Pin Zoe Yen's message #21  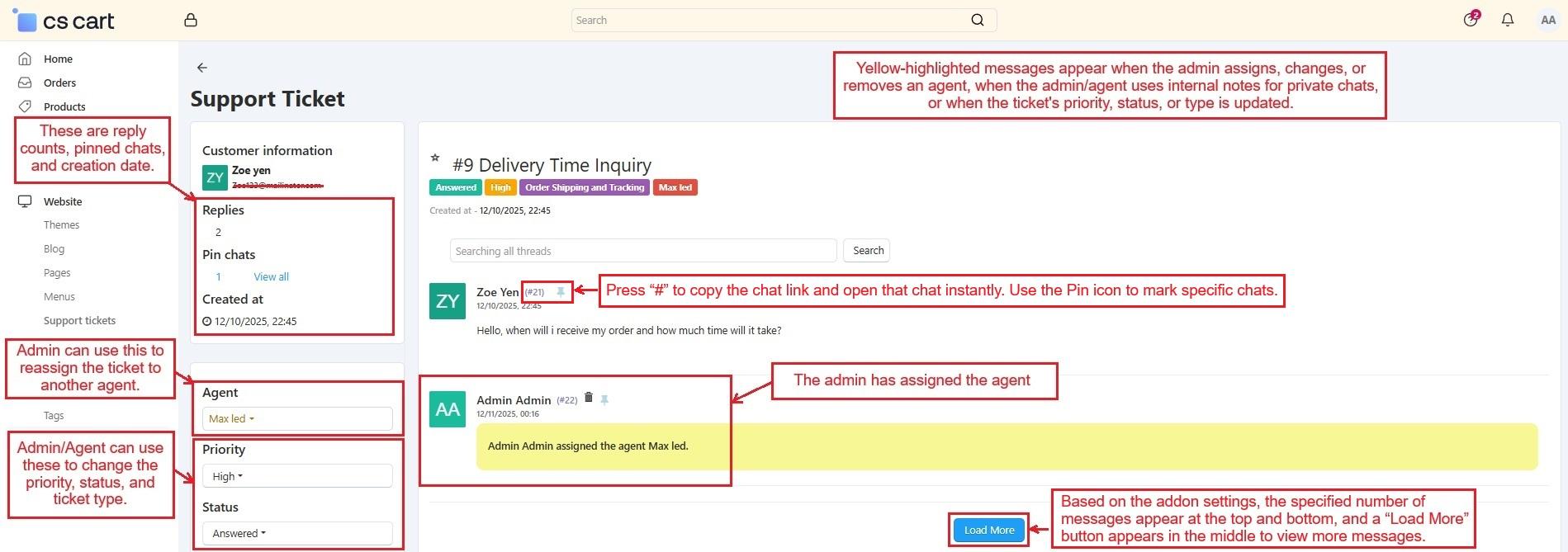point(561,292)
